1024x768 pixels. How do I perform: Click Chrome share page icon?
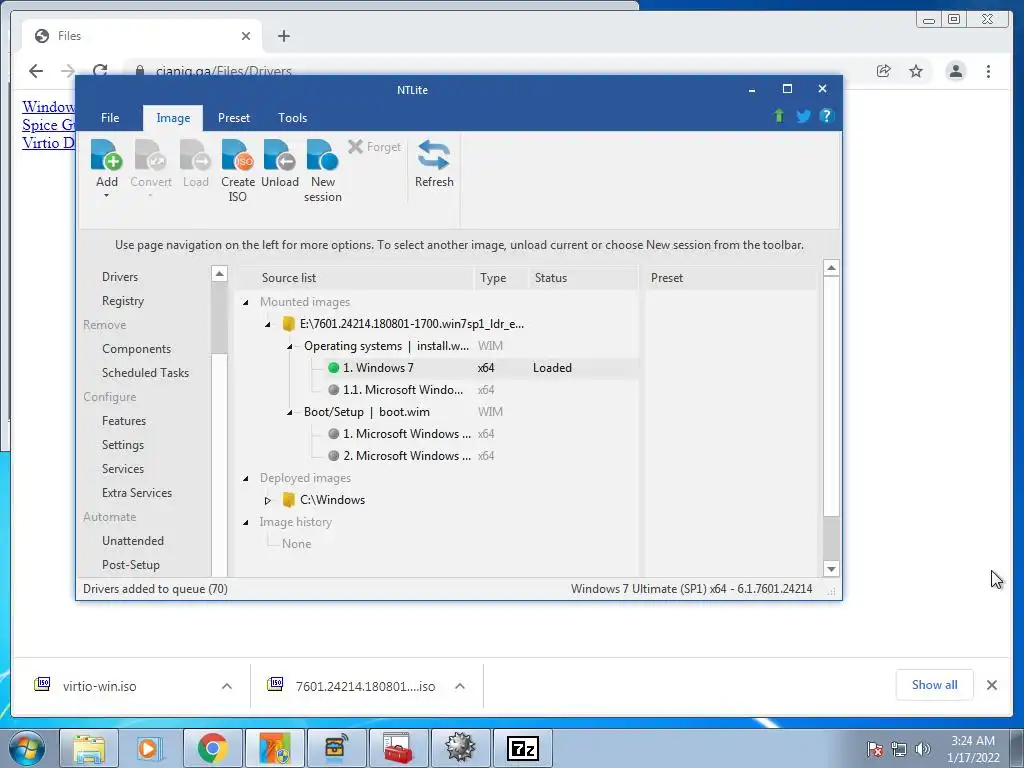pyautogui.click(x=883, y=71)
